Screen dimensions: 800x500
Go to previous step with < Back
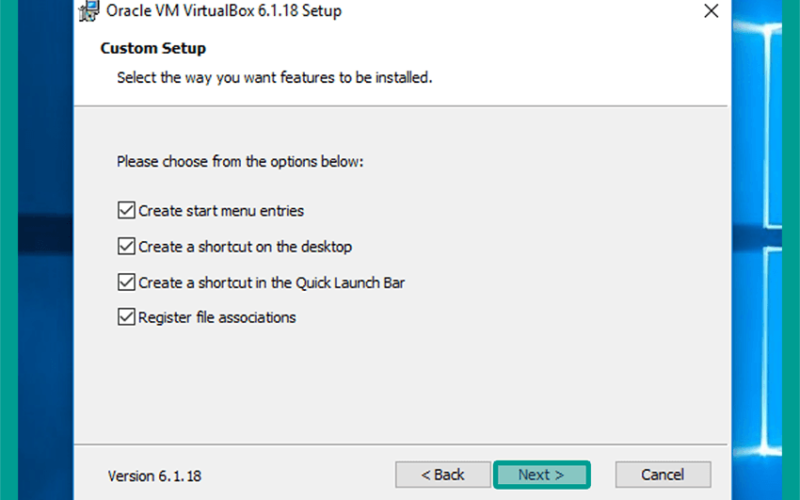[x=443, y=474]
